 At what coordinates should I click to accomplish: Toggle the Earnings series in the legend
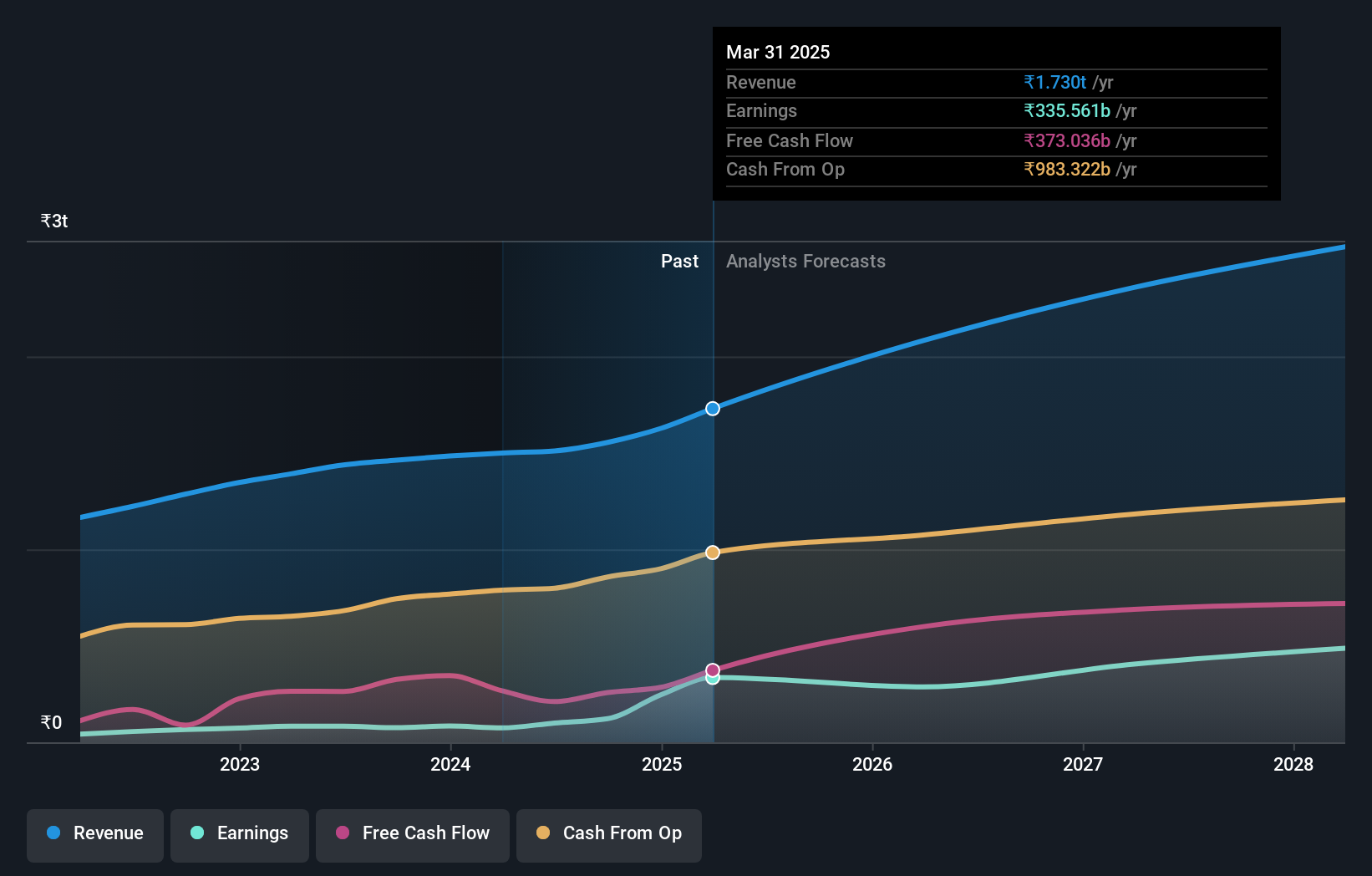tap(240, 835)
